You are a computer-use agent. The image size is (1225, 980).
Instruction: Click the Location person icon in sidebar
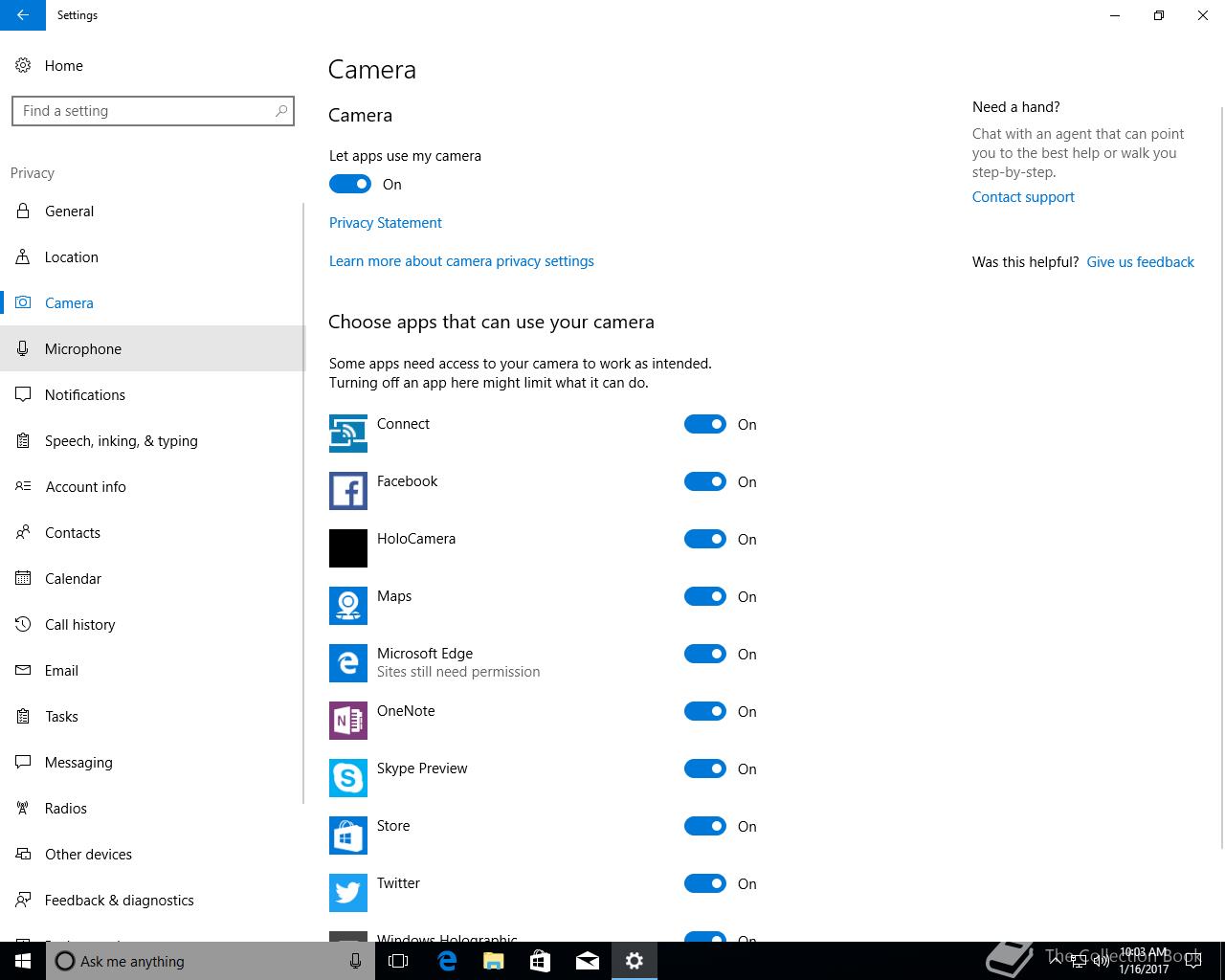(23, 257)
